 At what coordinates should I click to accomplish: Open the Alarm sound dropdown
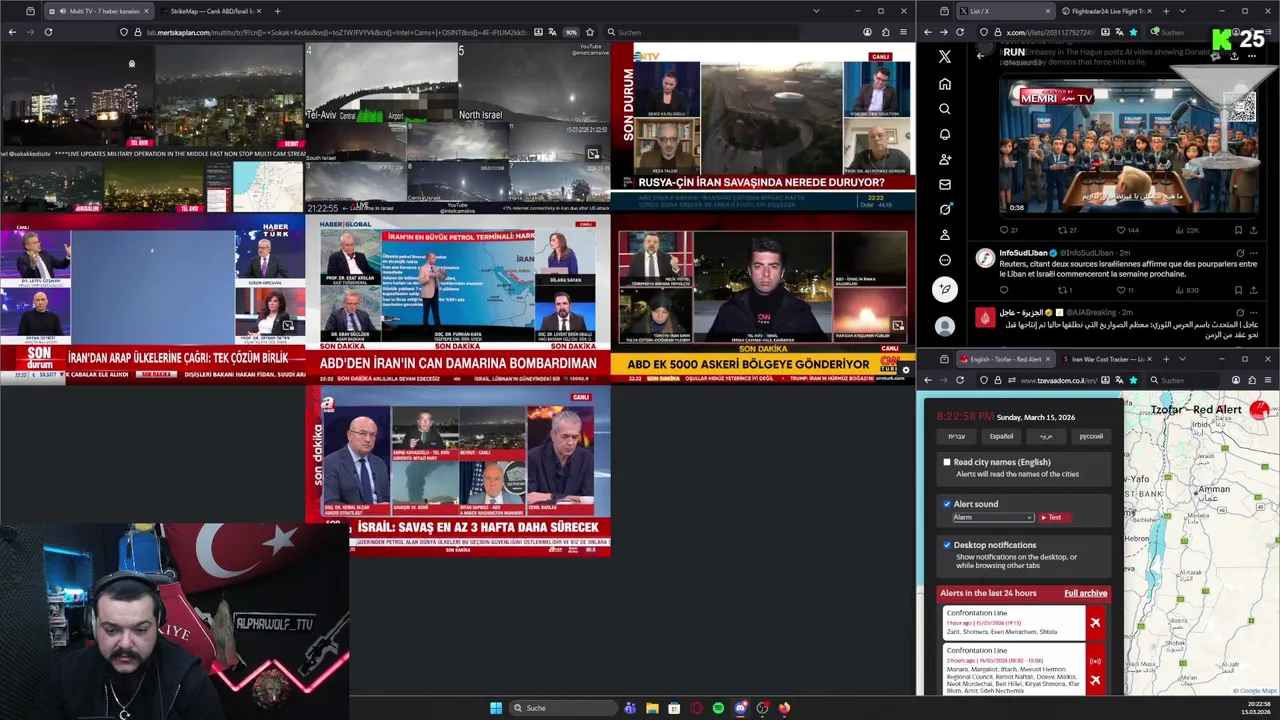click(992, 517)
